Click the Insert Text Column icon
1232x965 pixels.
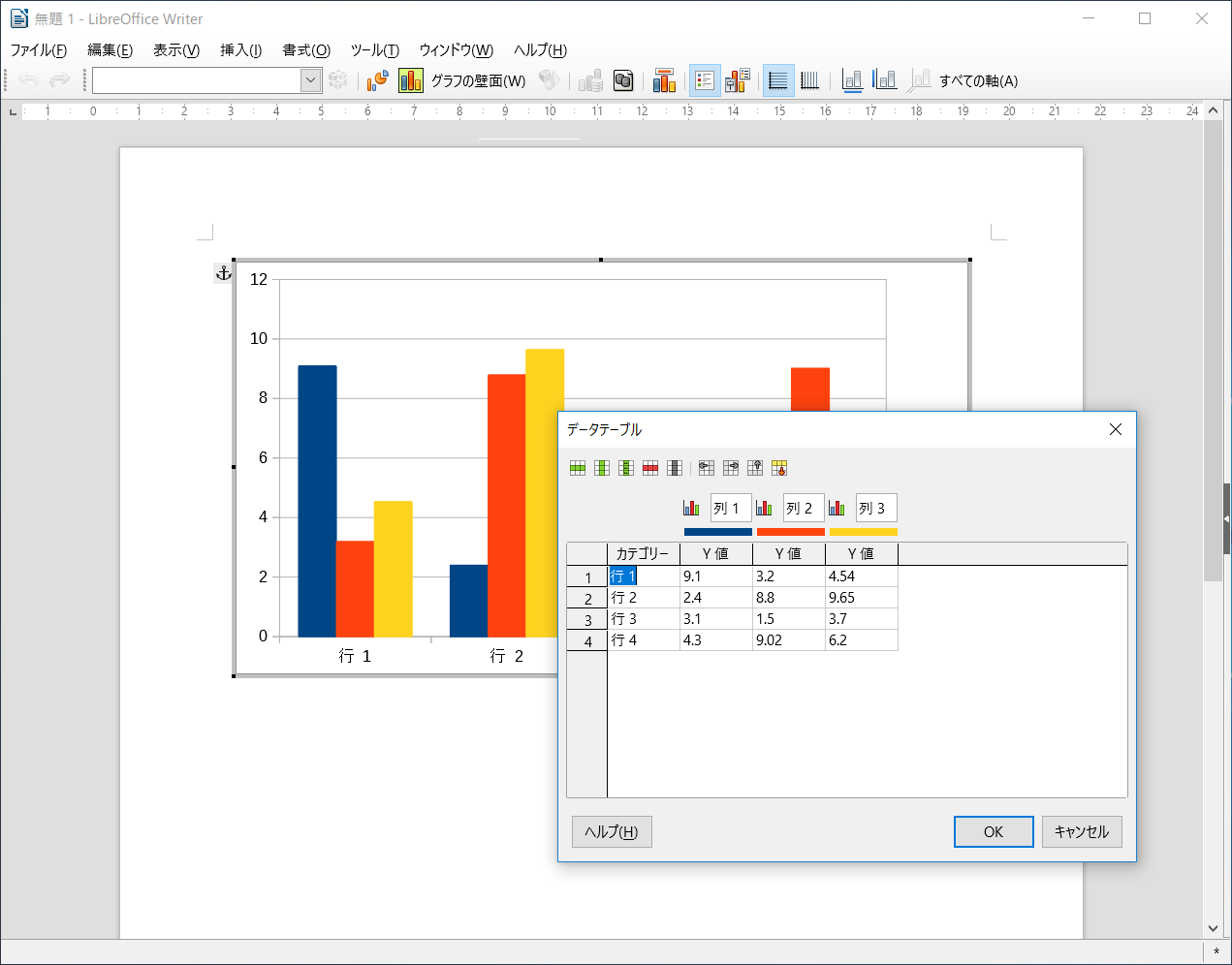click(626, 468)
